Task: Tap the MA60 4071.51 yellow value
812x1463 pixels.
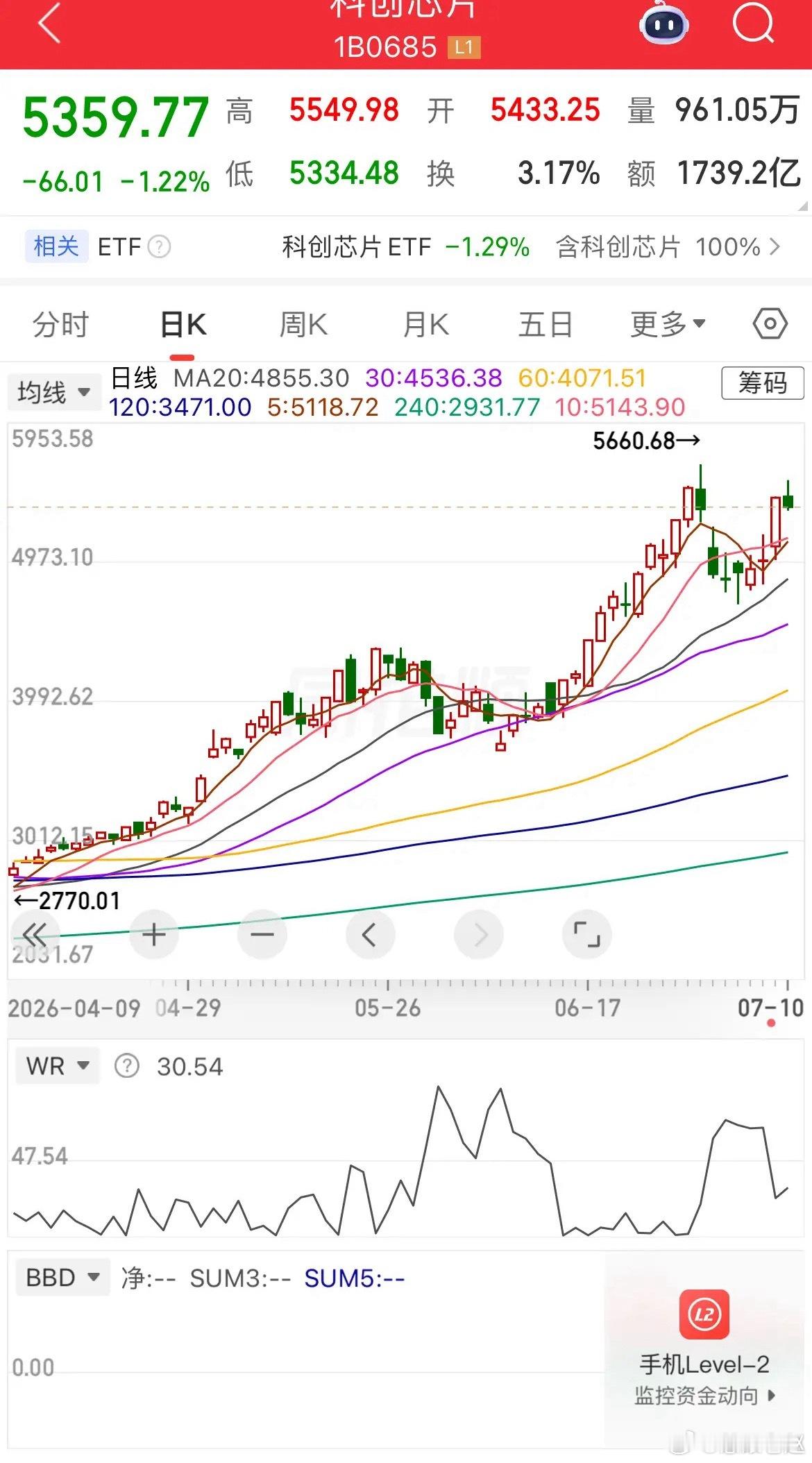Action: pyautogui.click(x=582, y=378)
